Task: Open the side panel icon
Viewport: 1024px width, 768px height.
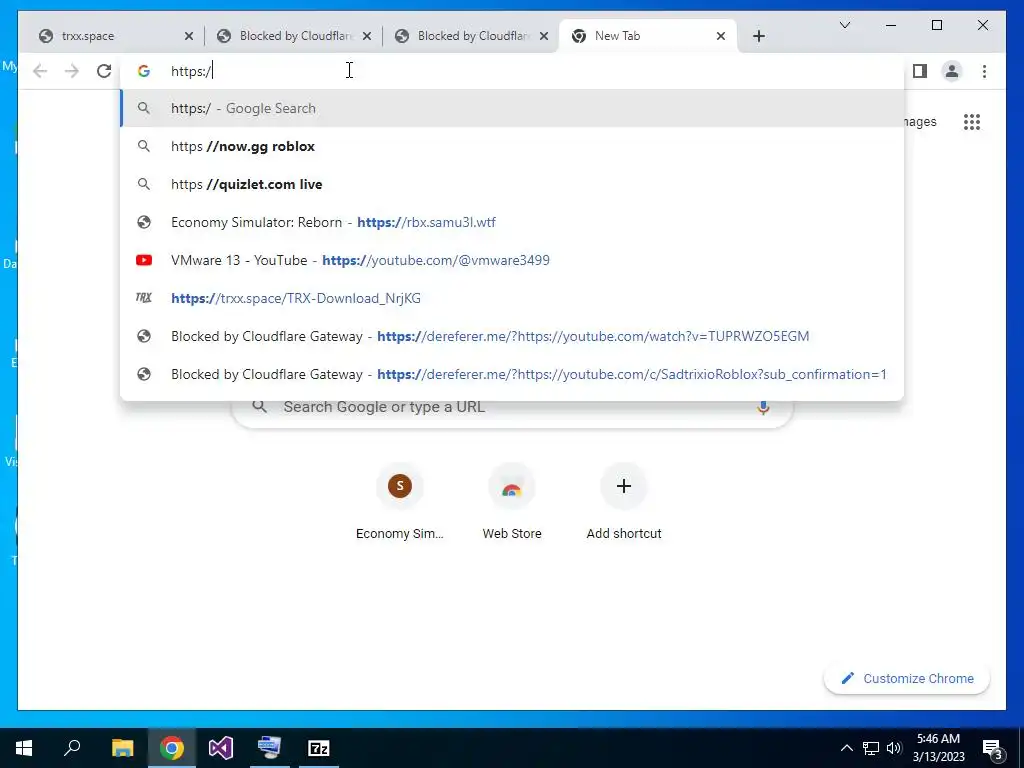Action: pyautogui.click(x=920, y=71)
